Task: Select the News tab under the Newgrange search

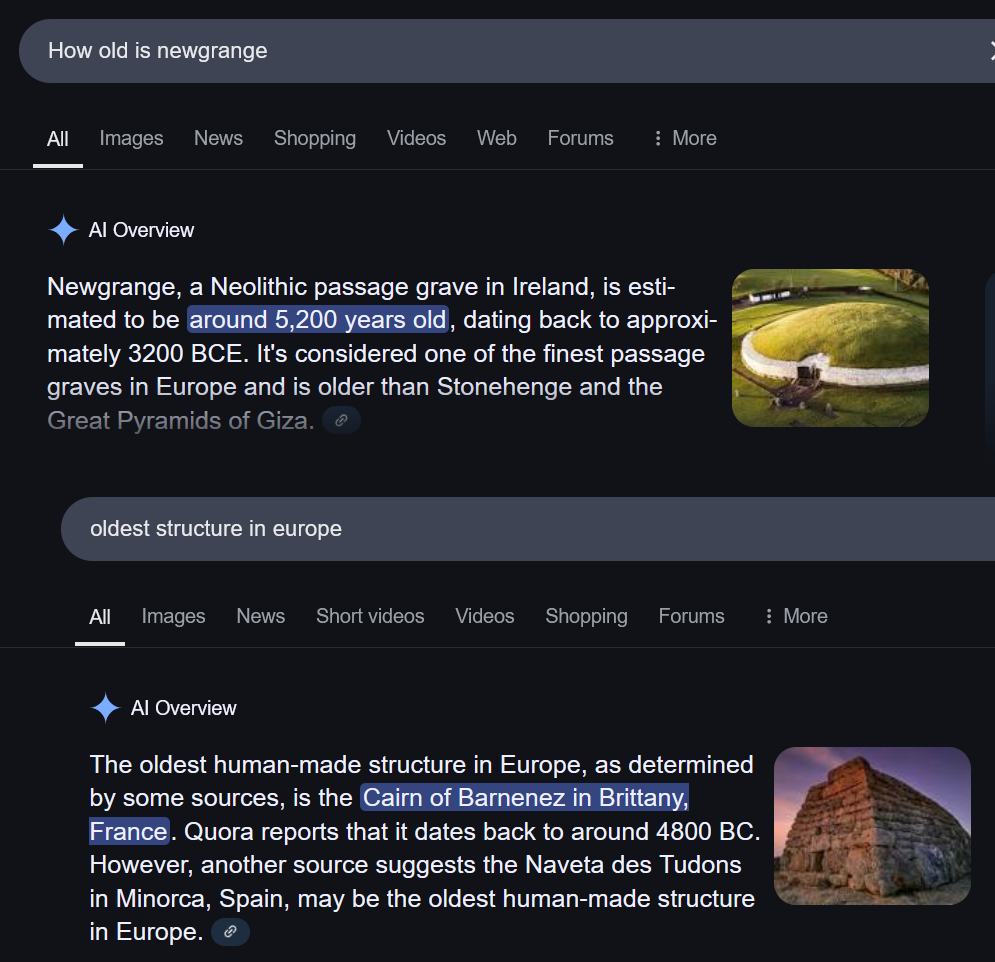Action: (218, 138)
